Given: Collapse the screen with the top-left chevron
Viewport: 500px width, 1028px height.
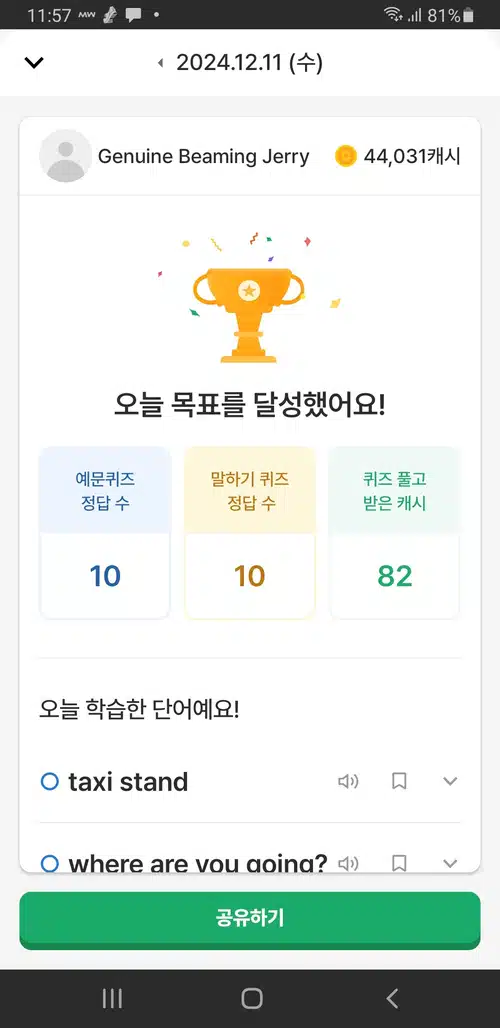Looking at the screenshot, I should 33,63.
